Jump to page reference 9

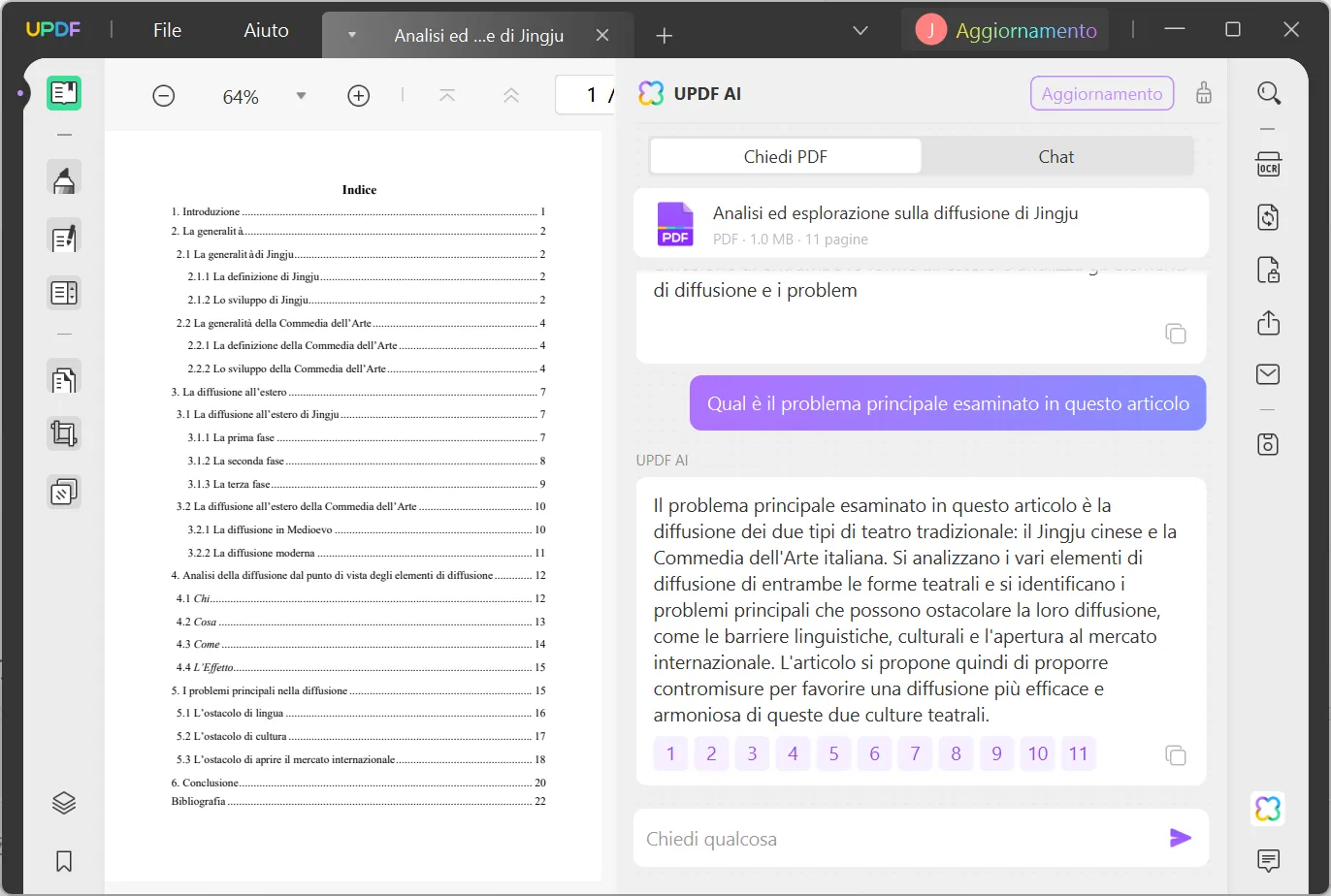(996, 753)
